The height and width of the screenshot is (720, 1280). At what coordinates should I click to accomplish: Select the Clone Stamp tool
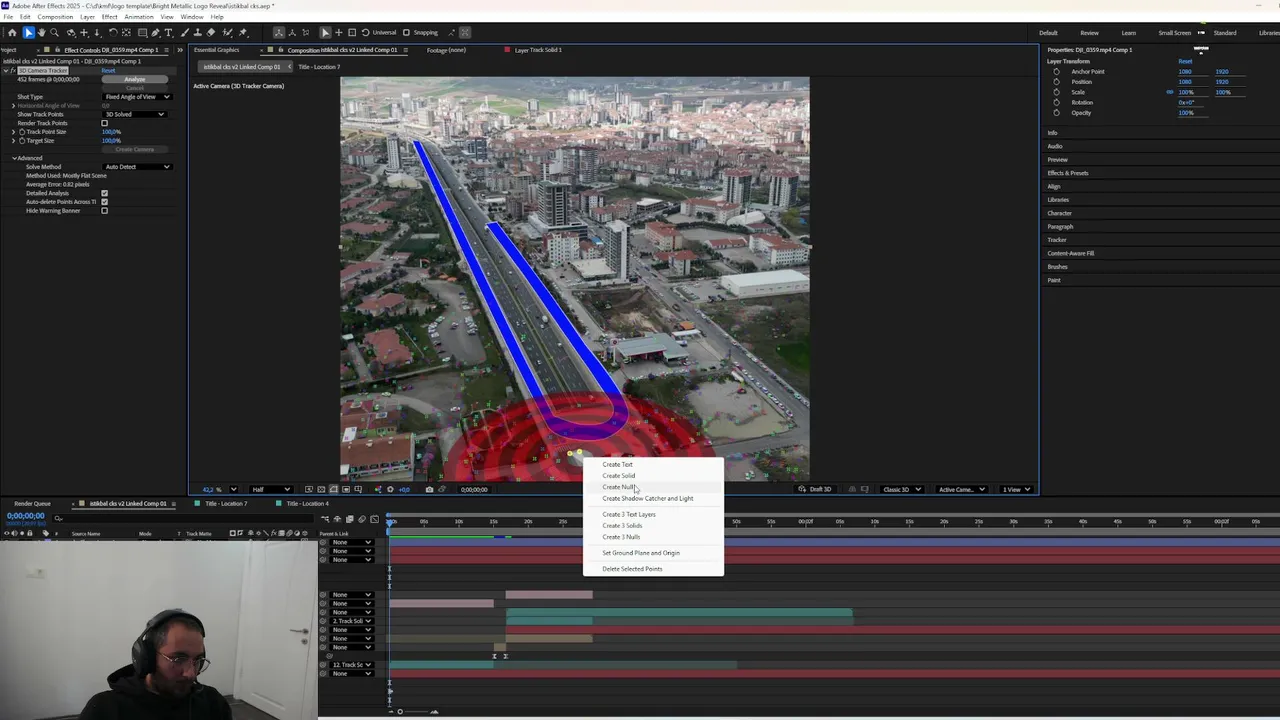[x=196, y=32]
